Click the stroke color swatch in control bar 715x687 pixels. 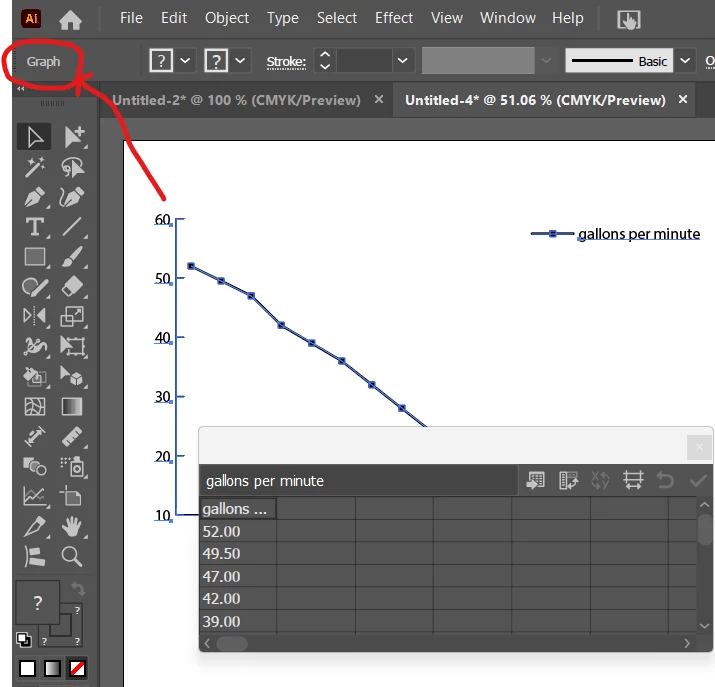coord(216,60)
